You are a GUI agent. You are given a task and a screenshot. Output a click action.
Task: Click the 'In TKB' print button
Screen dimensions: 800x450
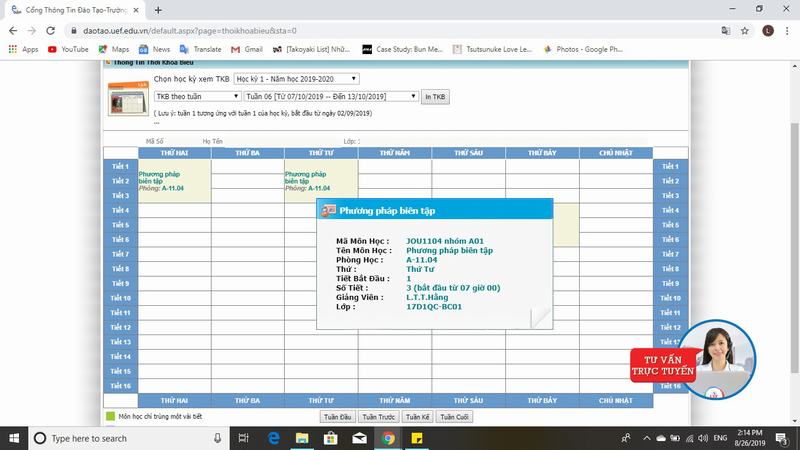pyautogui.click(x=436, y=96)
